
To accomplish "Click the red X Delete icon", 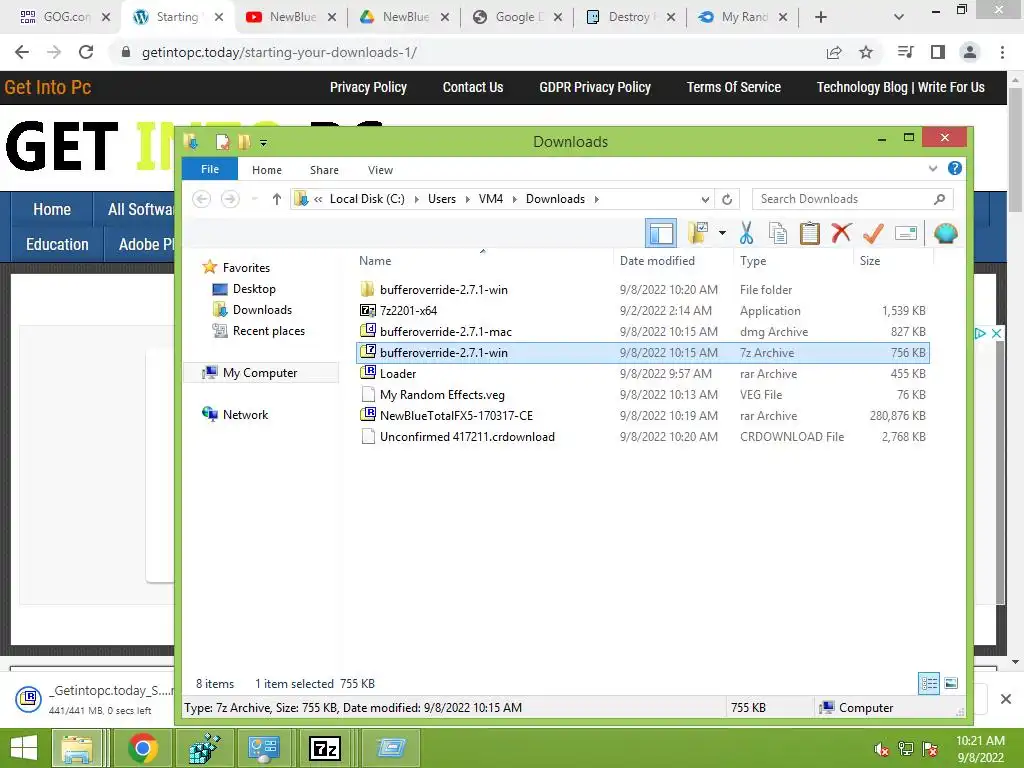I will tap(841, 233).
